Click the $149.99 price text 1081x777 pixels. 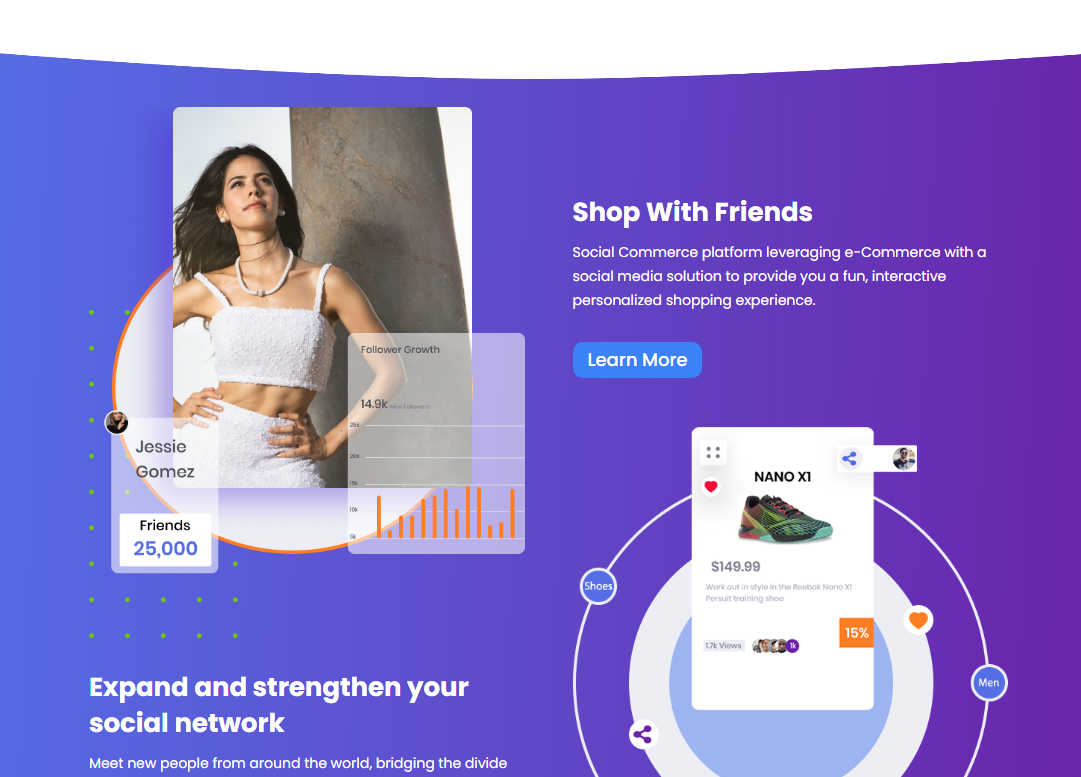pyautogui.click(x=736, y=567)
